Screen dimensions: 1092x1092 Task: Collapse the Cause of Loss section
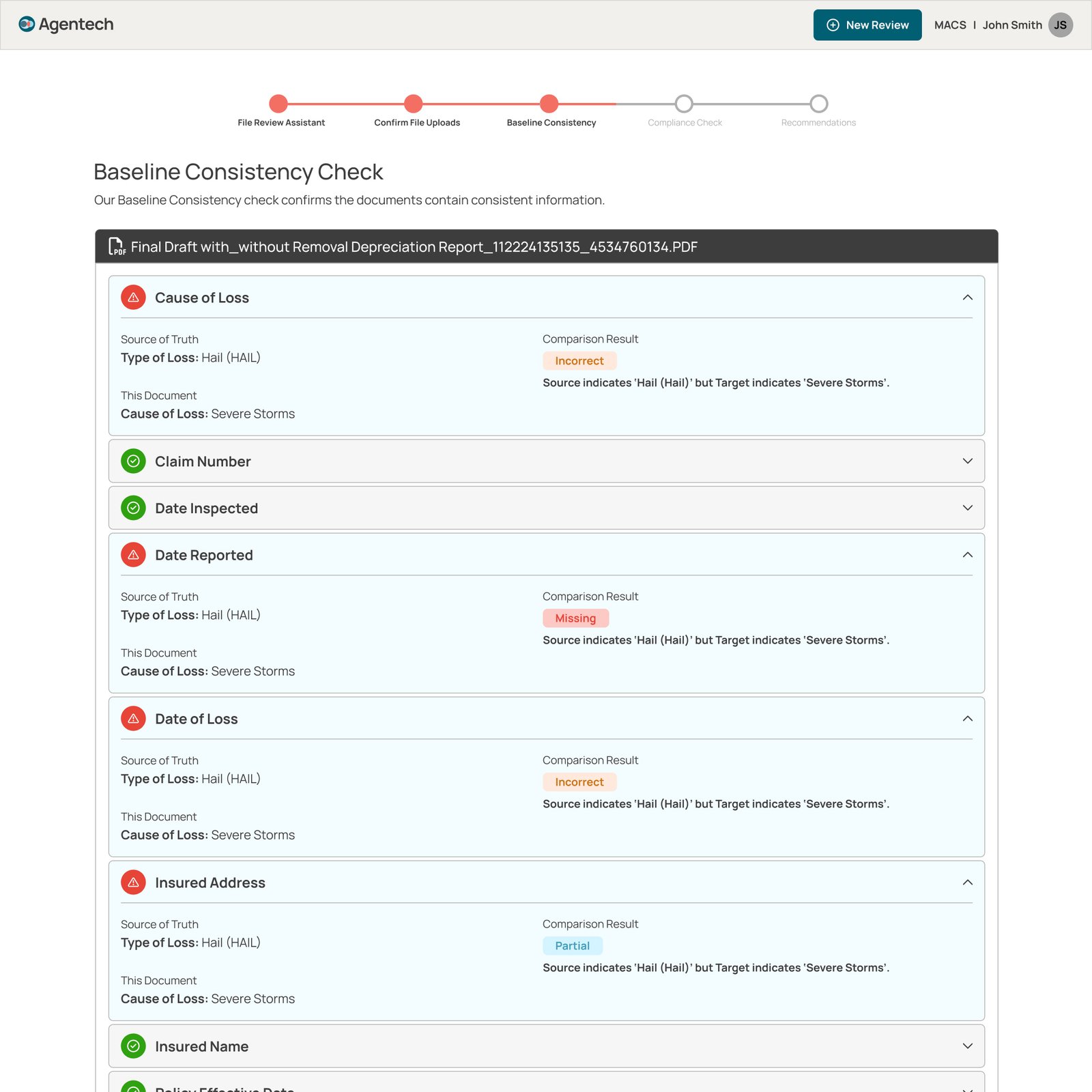click(967, 298)
